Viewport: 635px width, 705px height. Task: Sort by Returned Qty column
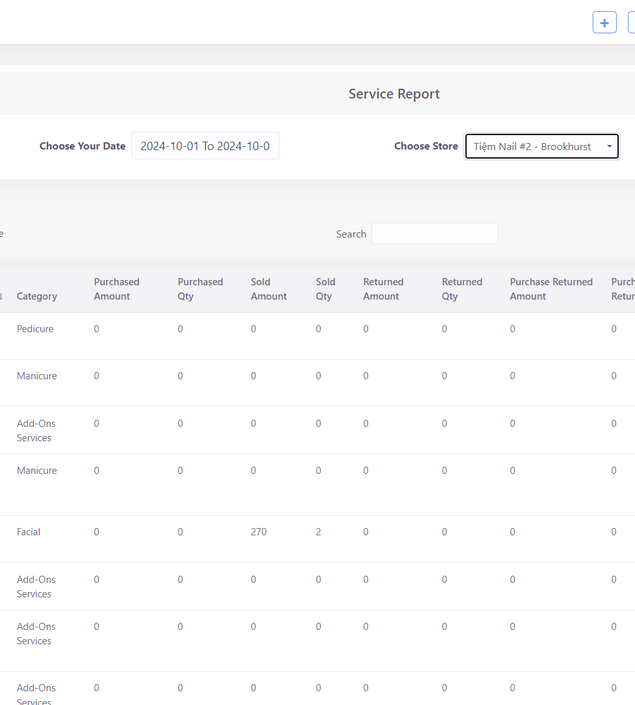(462, 289)
